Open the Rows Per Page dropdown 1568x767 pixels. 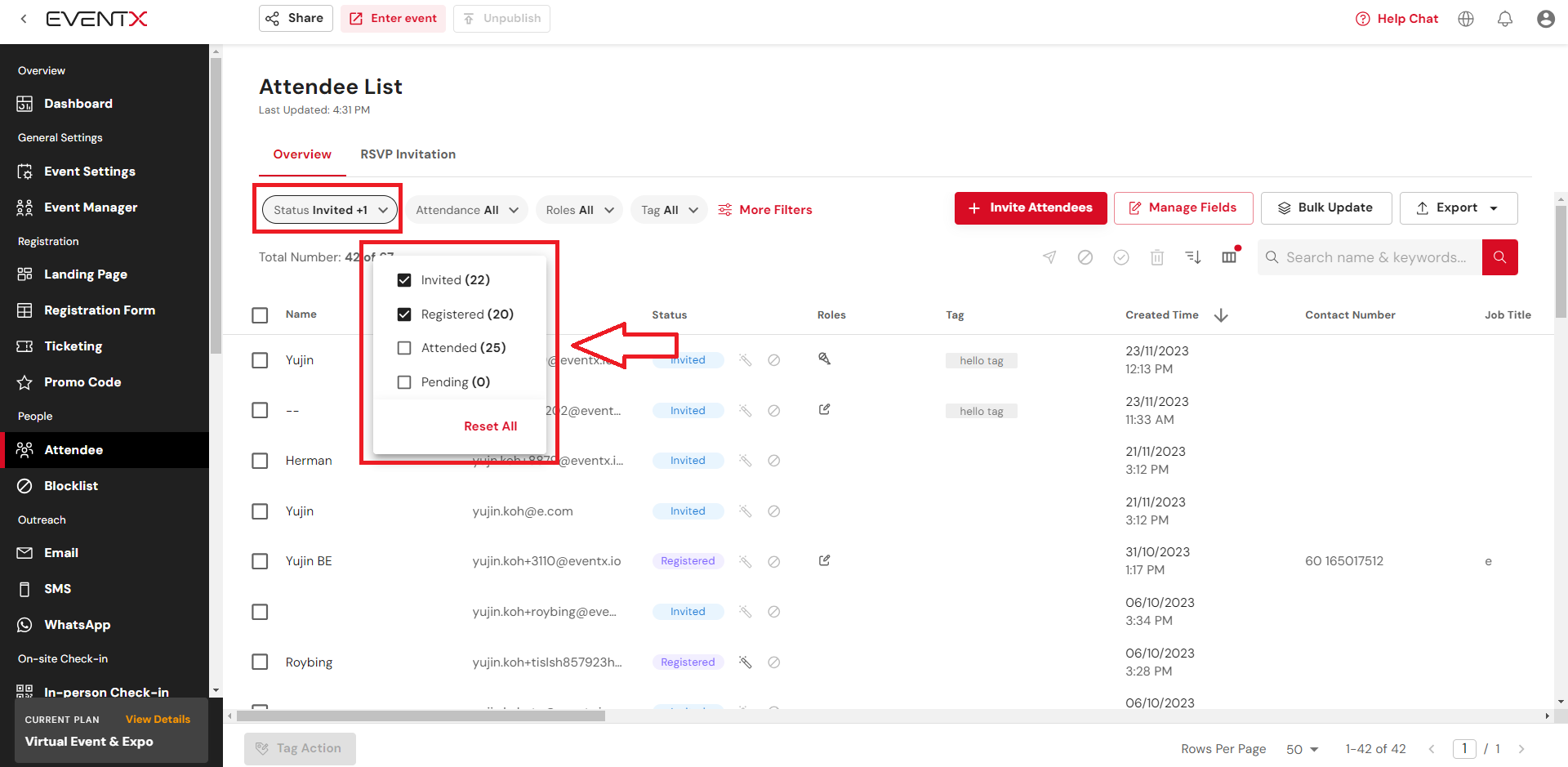[x=1302, y=749]
